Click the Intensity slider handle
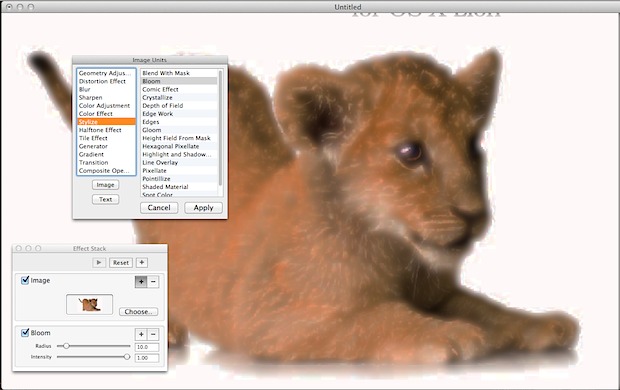Screen dimensions: 620x390 127,357
